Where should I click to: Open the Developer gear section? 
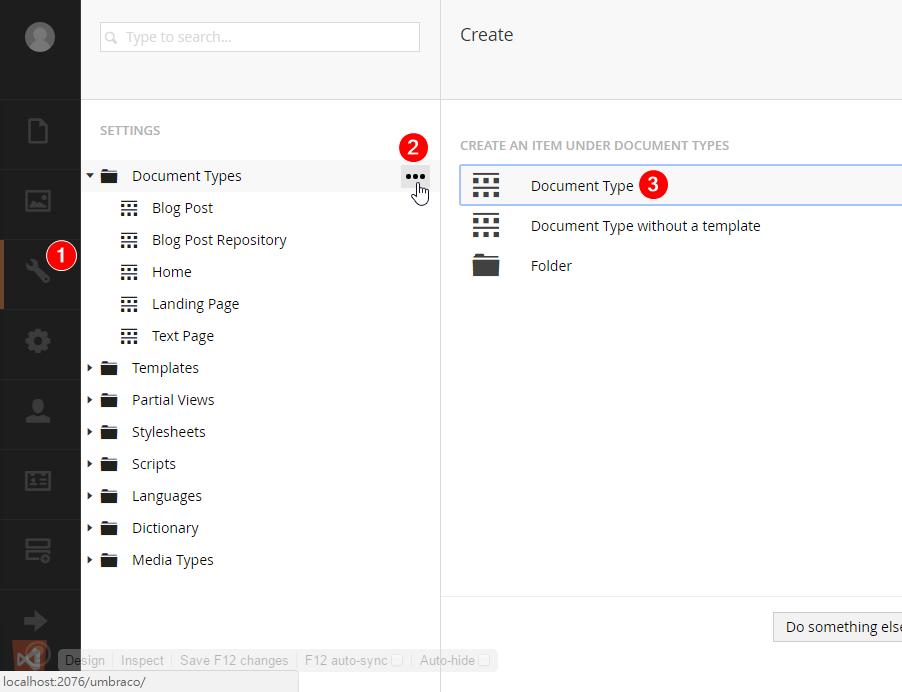coord(38,341)
